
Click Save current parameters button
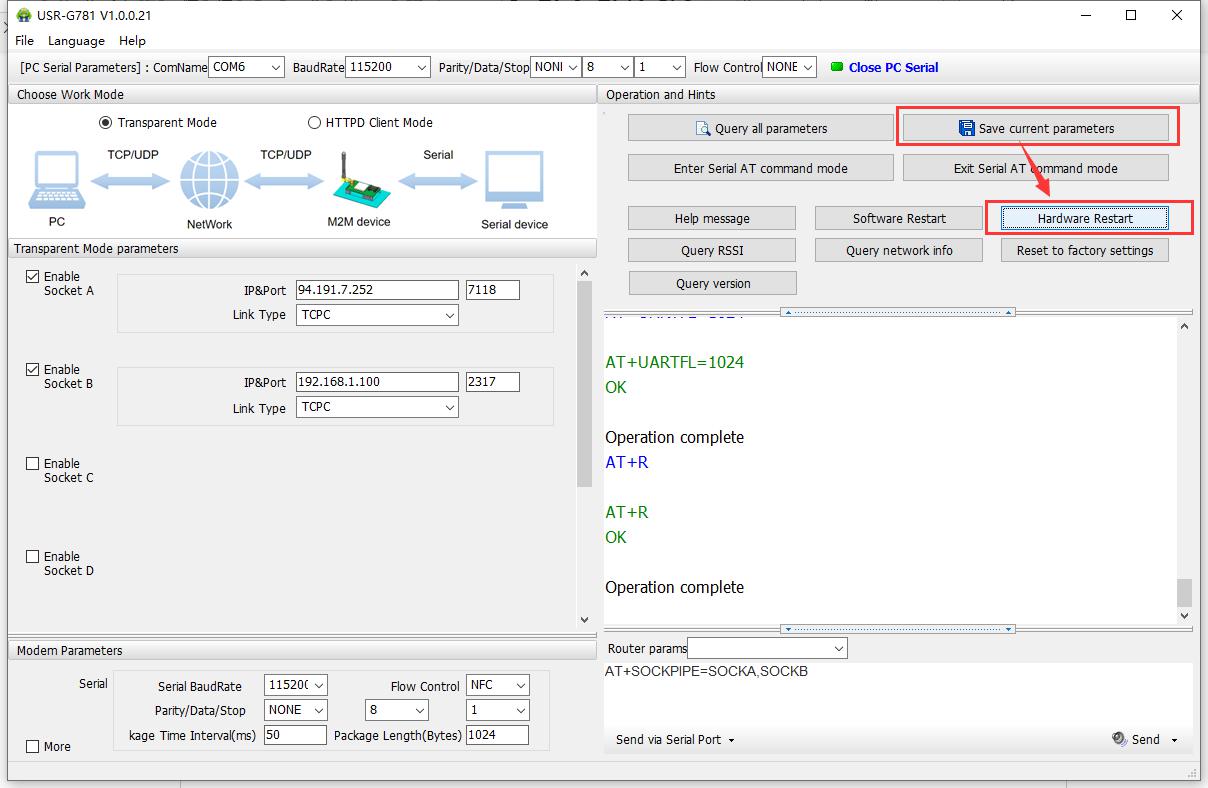(1036, 128)
